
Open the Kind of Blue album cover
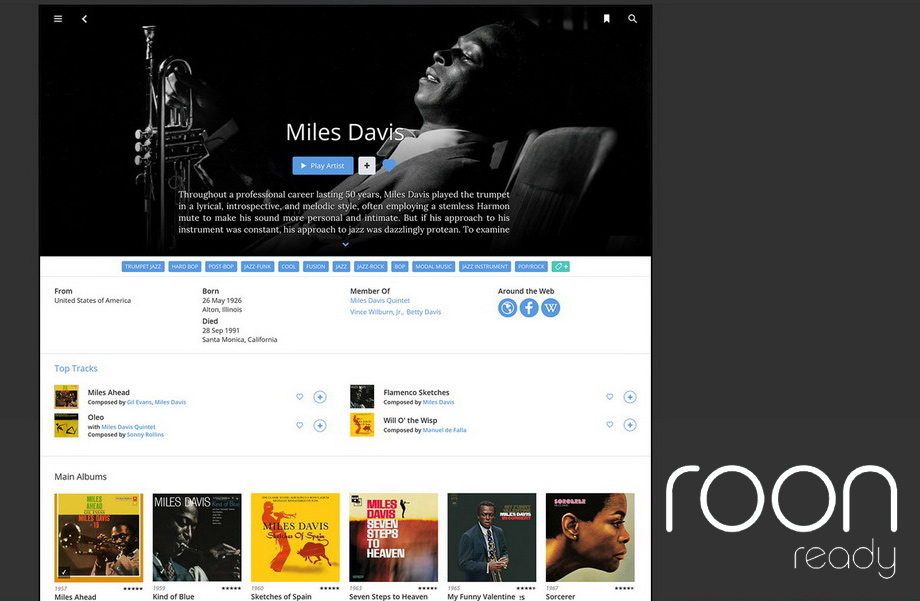[197, 537]
